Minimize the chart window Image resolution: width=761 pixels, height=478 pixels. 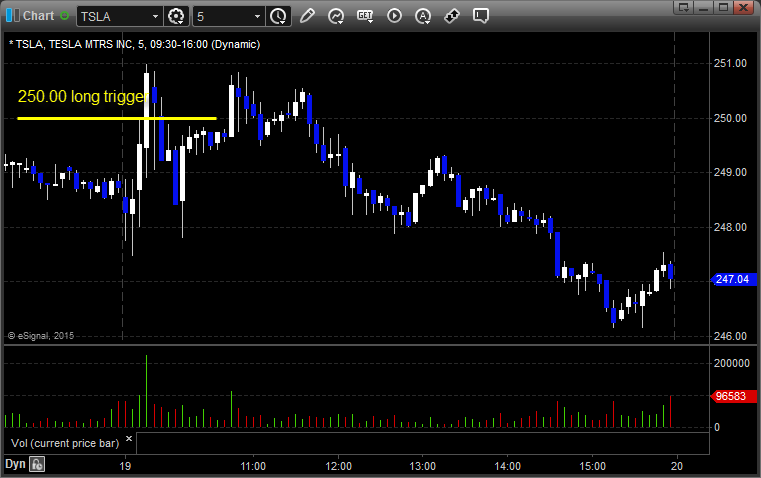point(704,7)
